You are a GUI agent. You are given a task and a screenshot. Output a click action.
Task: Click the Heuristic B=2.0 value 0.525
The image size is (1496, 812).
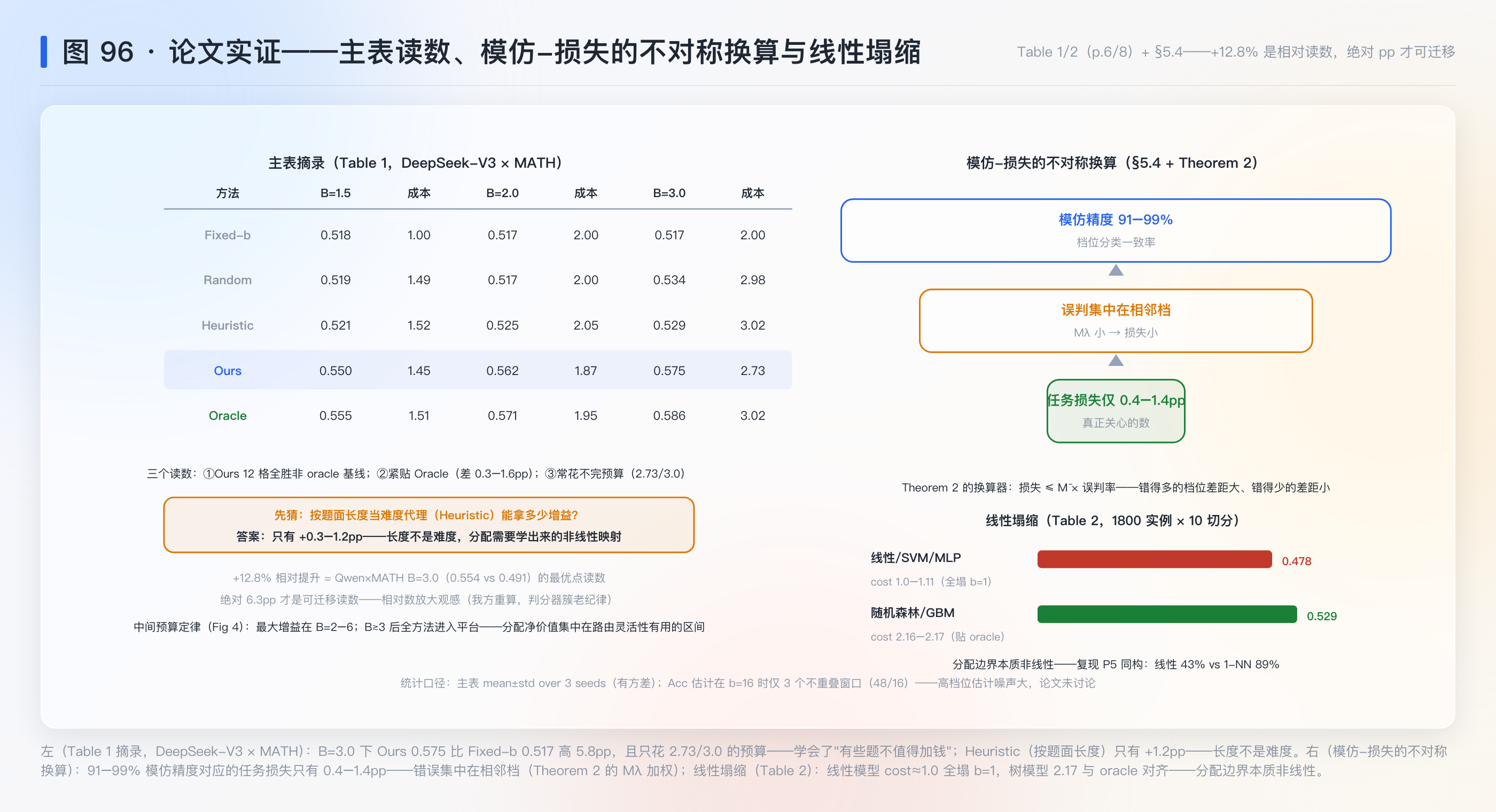[502, 325]
